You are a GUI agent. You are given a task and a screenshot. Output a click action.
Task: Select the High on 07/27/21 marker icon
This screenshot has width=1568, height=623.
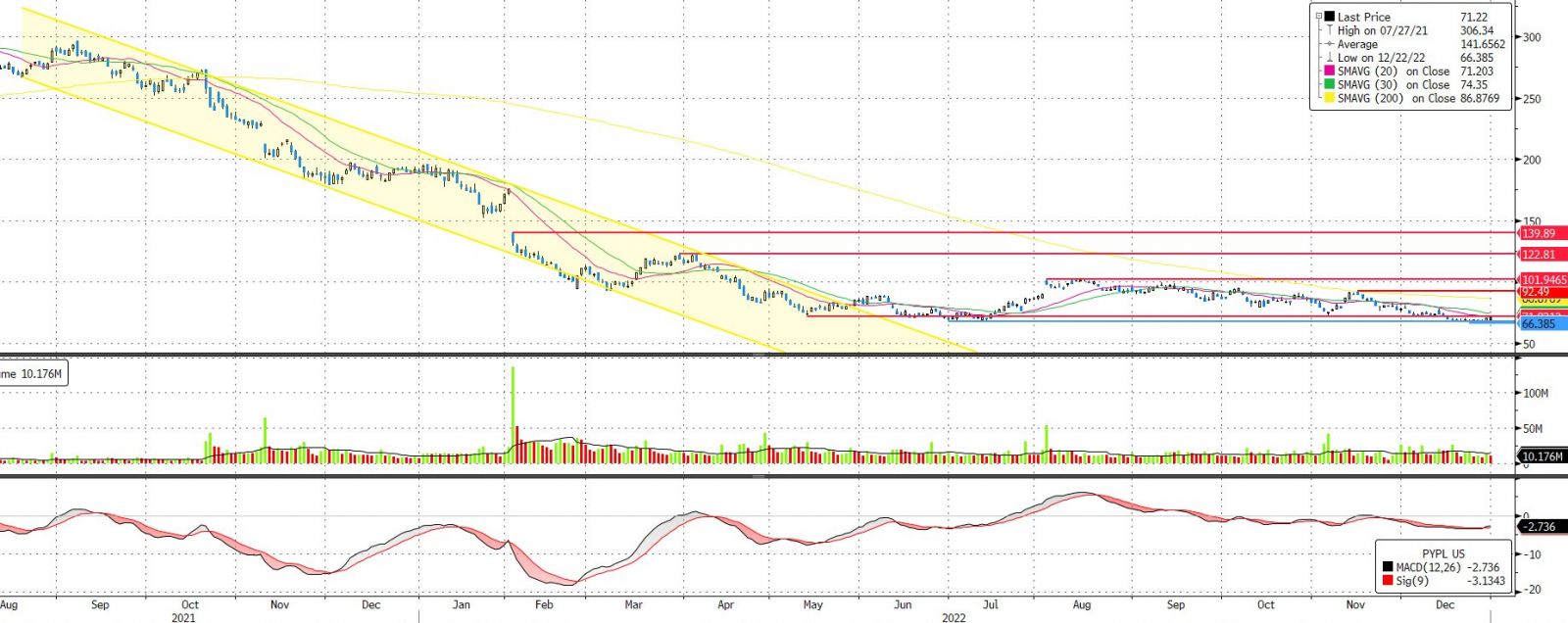coord(1330,30)
